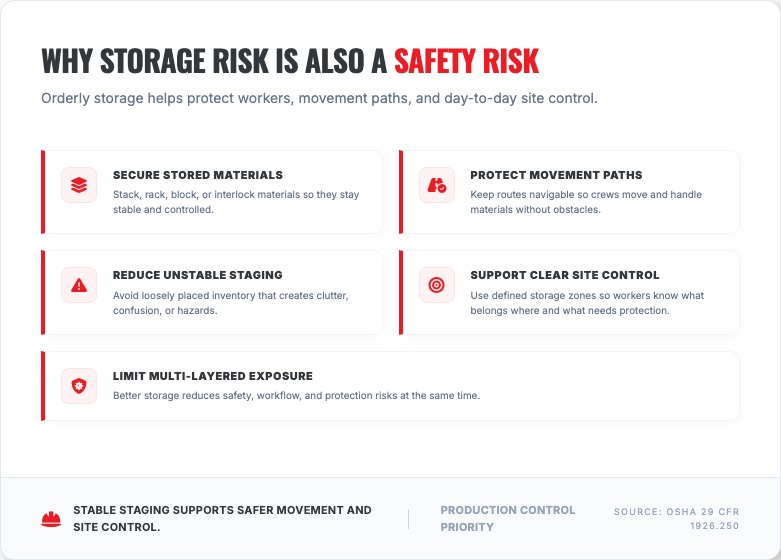The height and width of the screenshot is (560, 781).
Task: Click the target bullseye icon
Action: [436, 285]
